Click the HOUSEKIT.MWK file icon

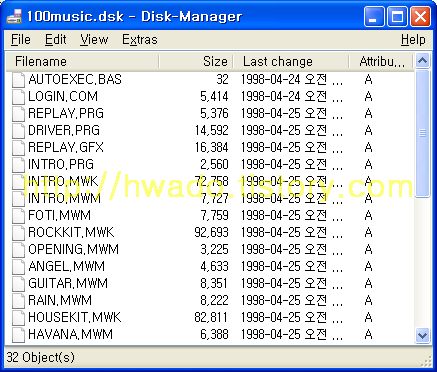pos(18,318)
